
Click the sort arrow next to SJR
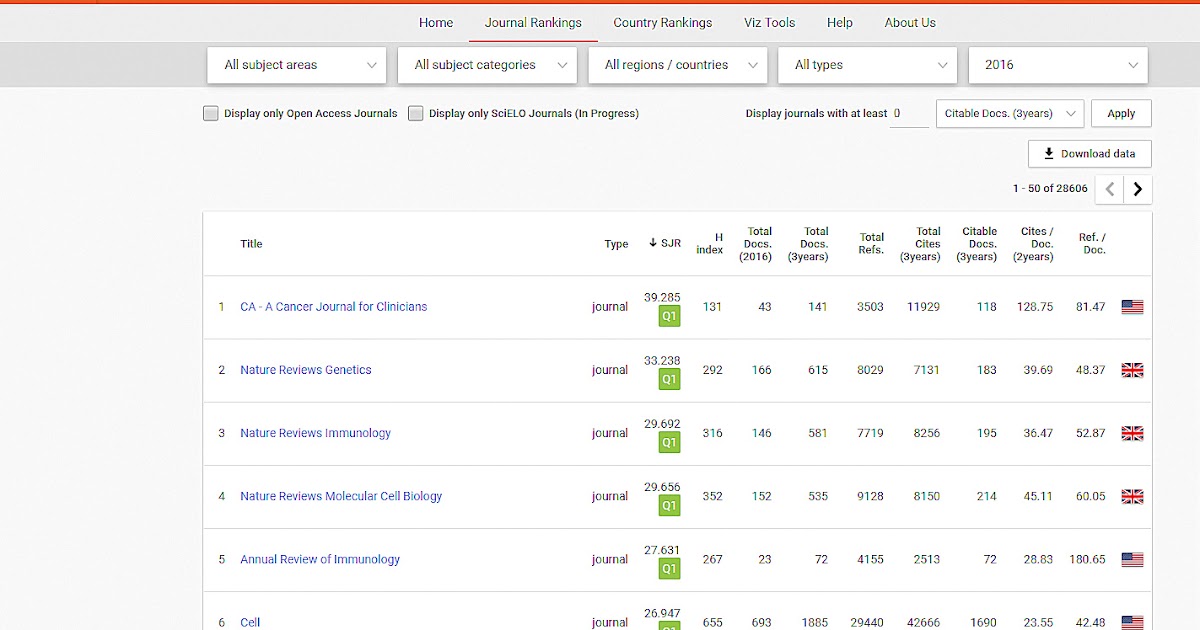pos(651,242)
